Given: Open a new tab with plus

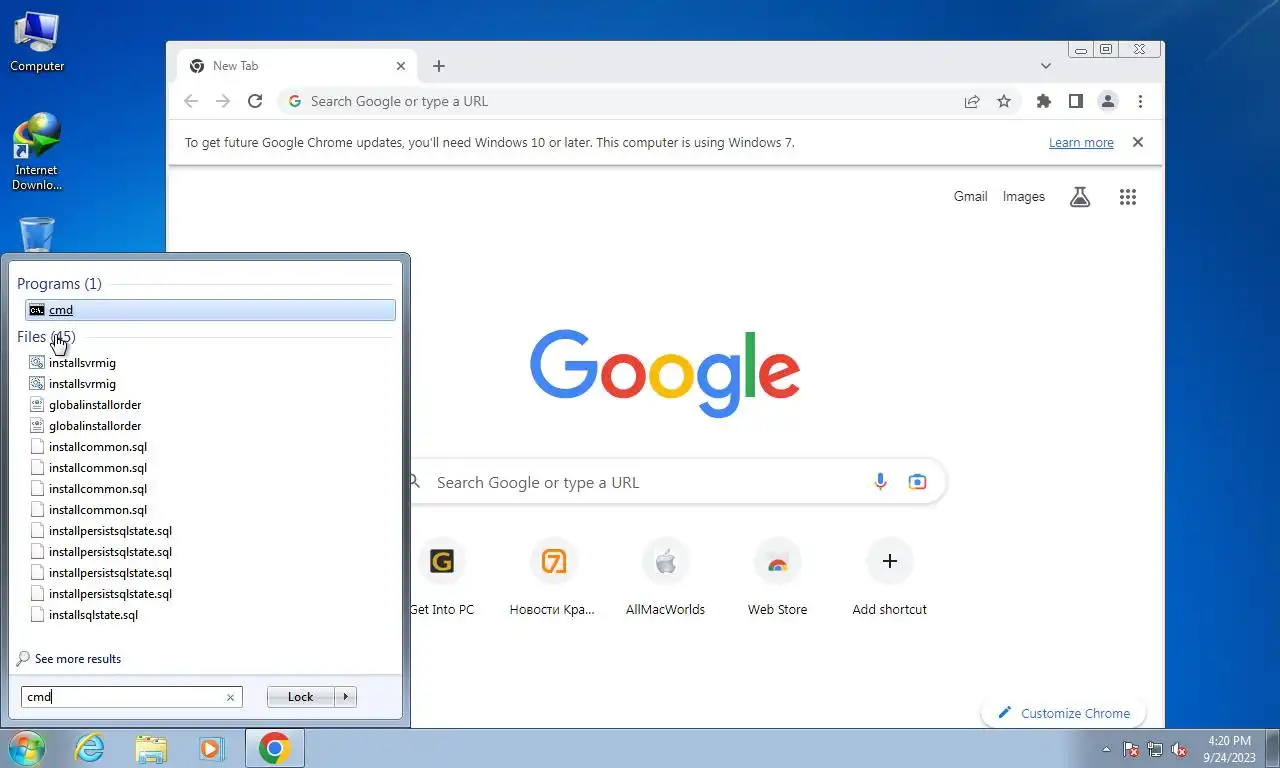Looking at the screenshot, I should coord(439,66).
